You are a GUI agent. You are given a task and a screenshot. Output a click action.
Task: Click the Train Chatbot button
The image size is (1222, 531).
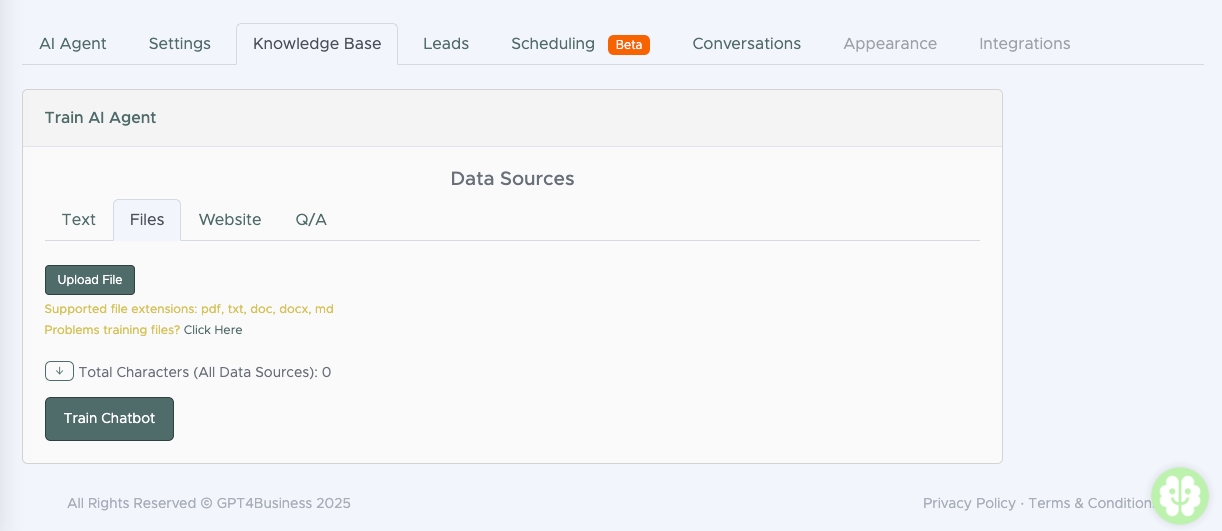click(109, 419)
